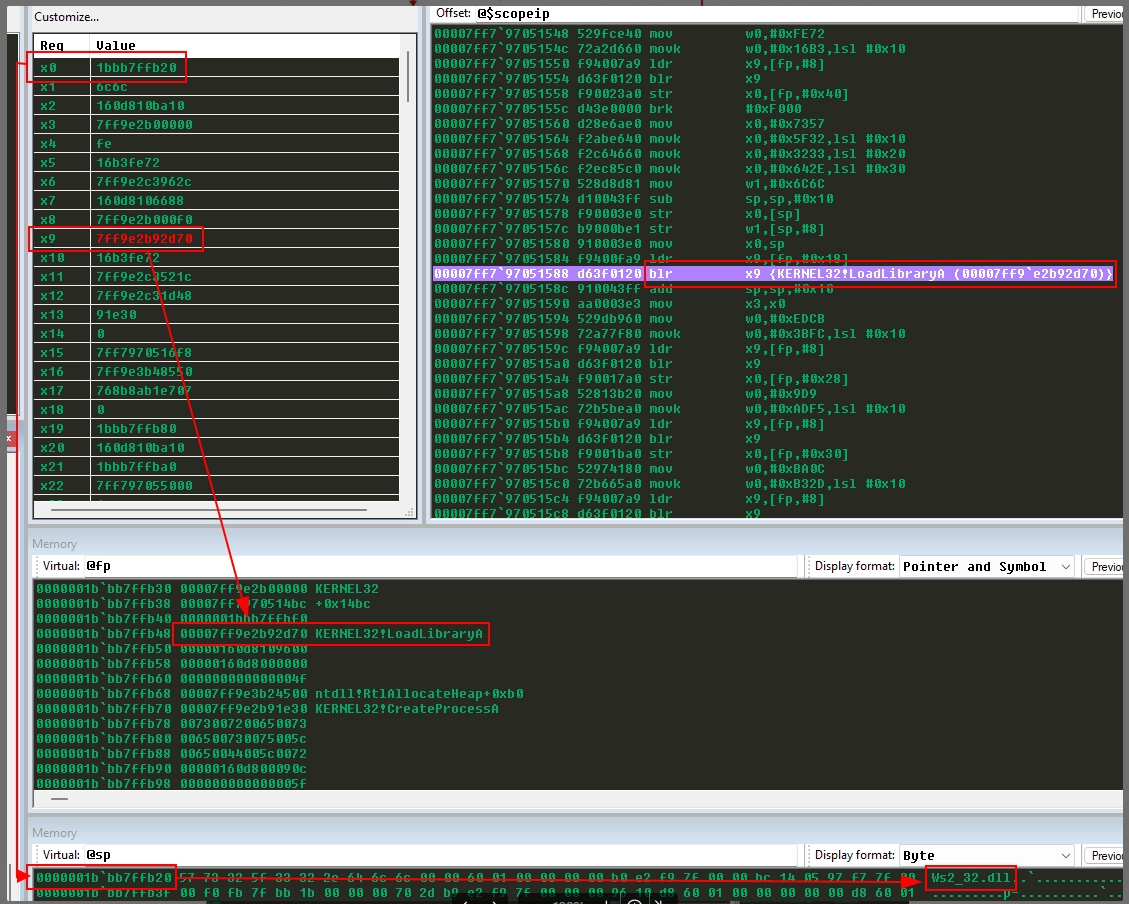Click the Reg column header
Image resolution: width=1129 pixels, height=904 pixels.
[52, 45]
